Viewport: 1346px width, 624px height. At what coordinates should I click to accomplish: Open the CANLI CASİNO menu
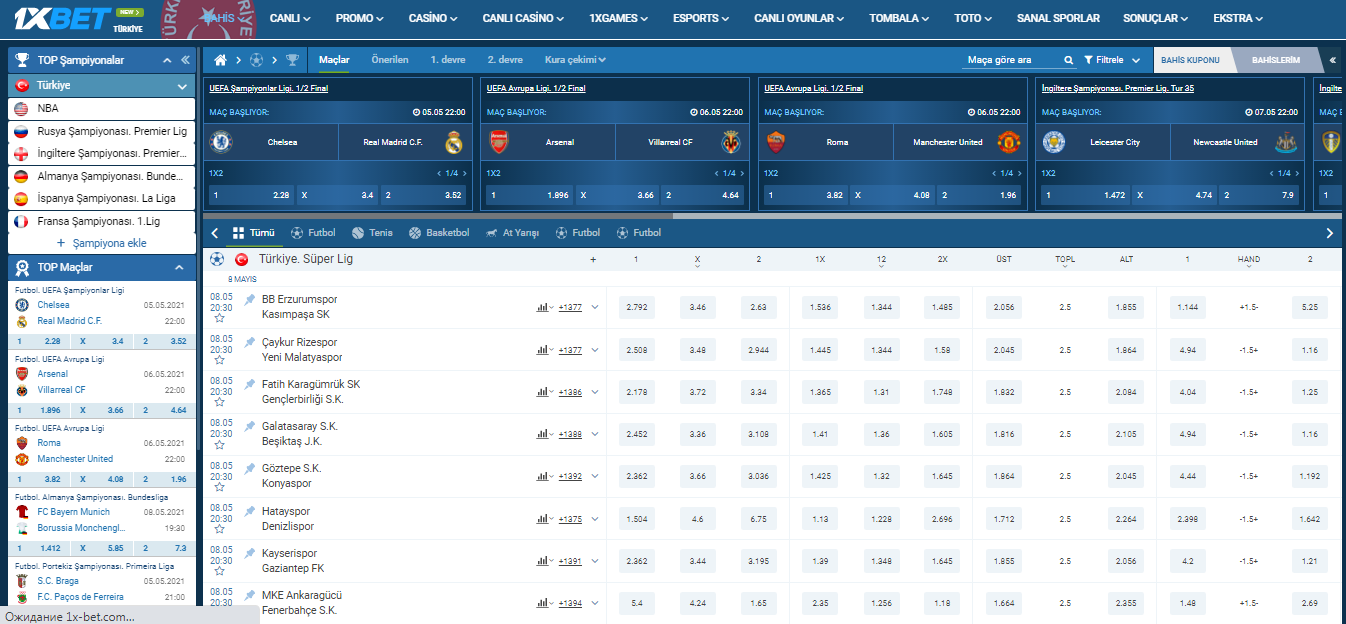(522, 18)
